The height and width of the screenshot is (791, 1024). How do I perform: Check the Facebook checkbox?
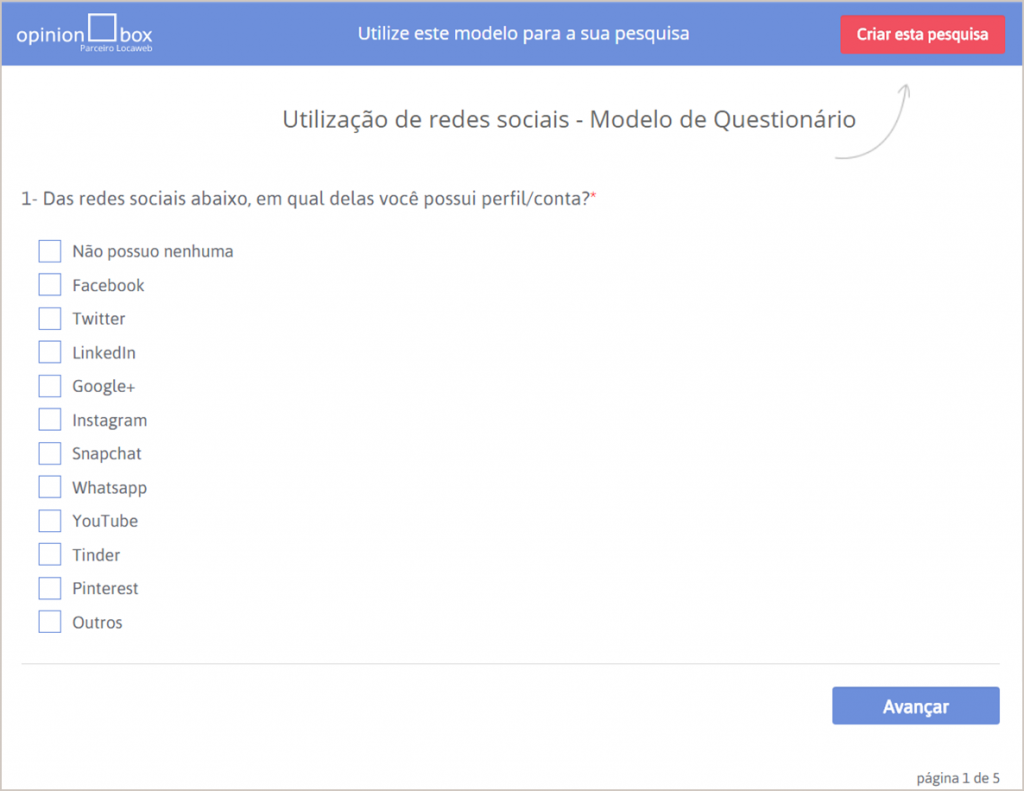(x=49, y=284)
